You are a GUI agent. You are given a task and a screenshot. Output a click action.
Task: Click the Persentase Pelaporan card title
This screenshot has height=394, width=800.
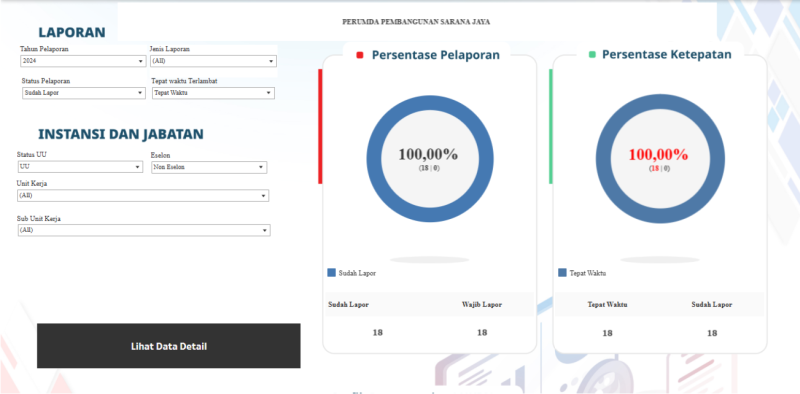pyautogui.click(x=436, y=55)
